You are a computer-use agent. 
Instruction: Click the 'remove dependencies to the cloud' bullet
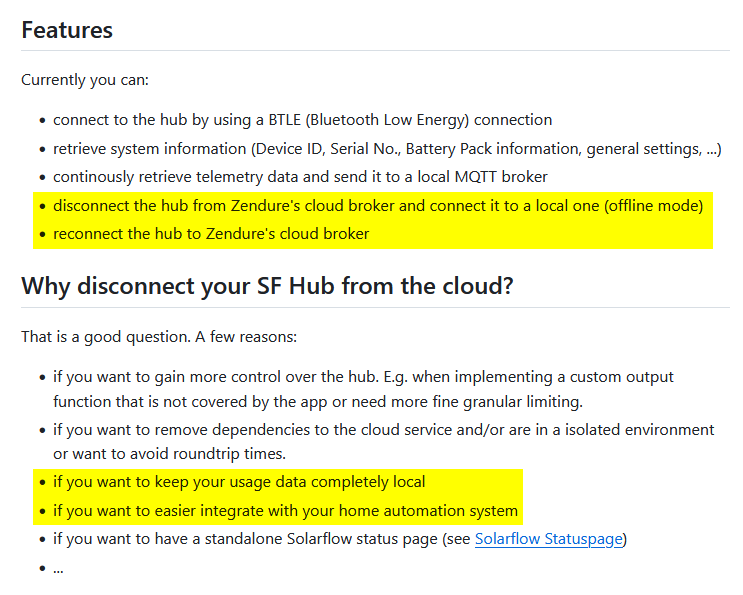click(383, 429)
